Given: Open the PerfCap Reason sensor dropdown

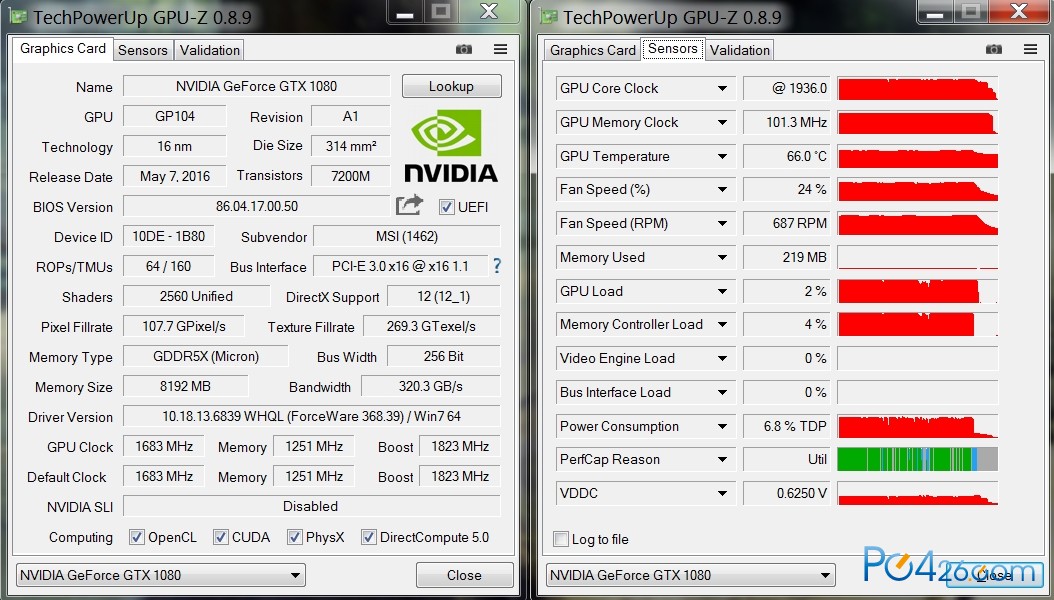Looking at the screenshot, I should click(x=722, y=460).
